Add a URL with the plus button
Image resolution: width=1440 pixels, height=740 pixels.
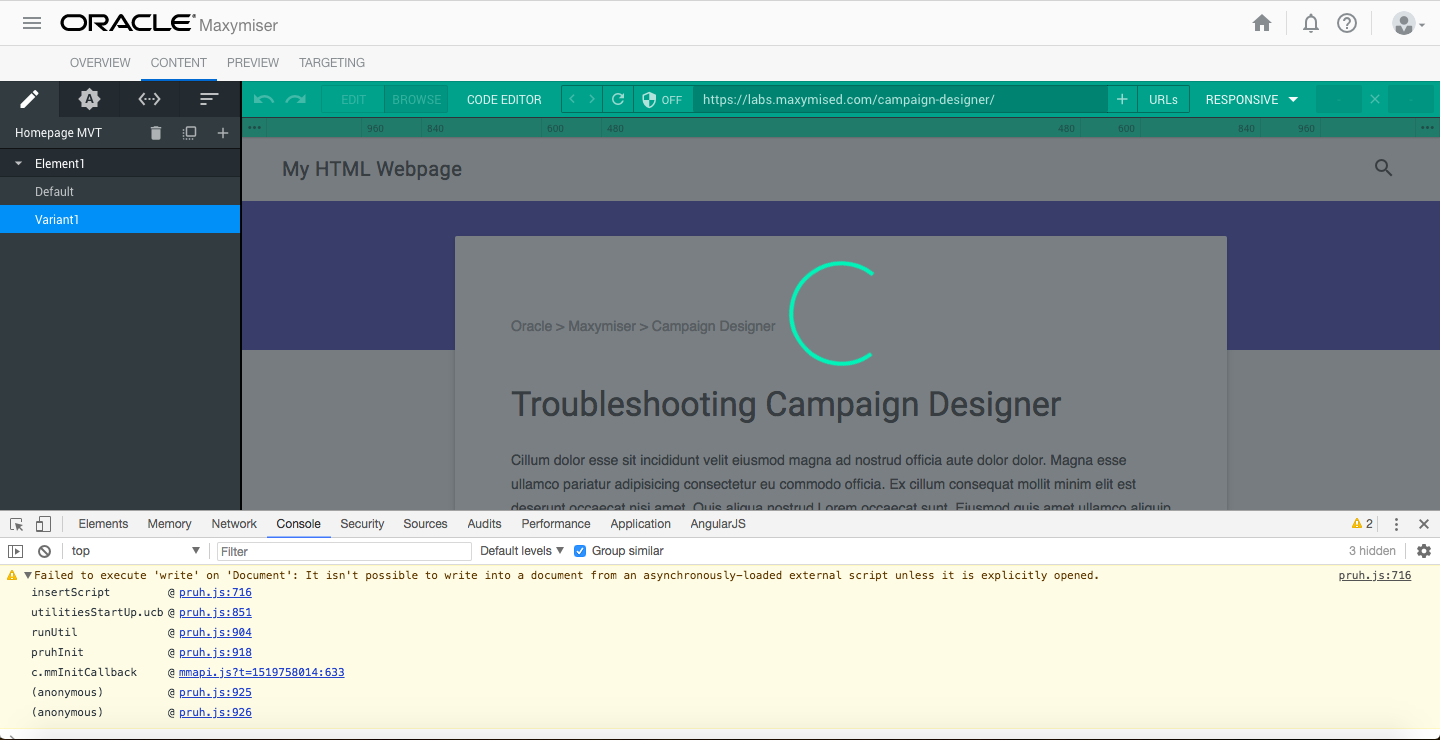coord(1122,99)
